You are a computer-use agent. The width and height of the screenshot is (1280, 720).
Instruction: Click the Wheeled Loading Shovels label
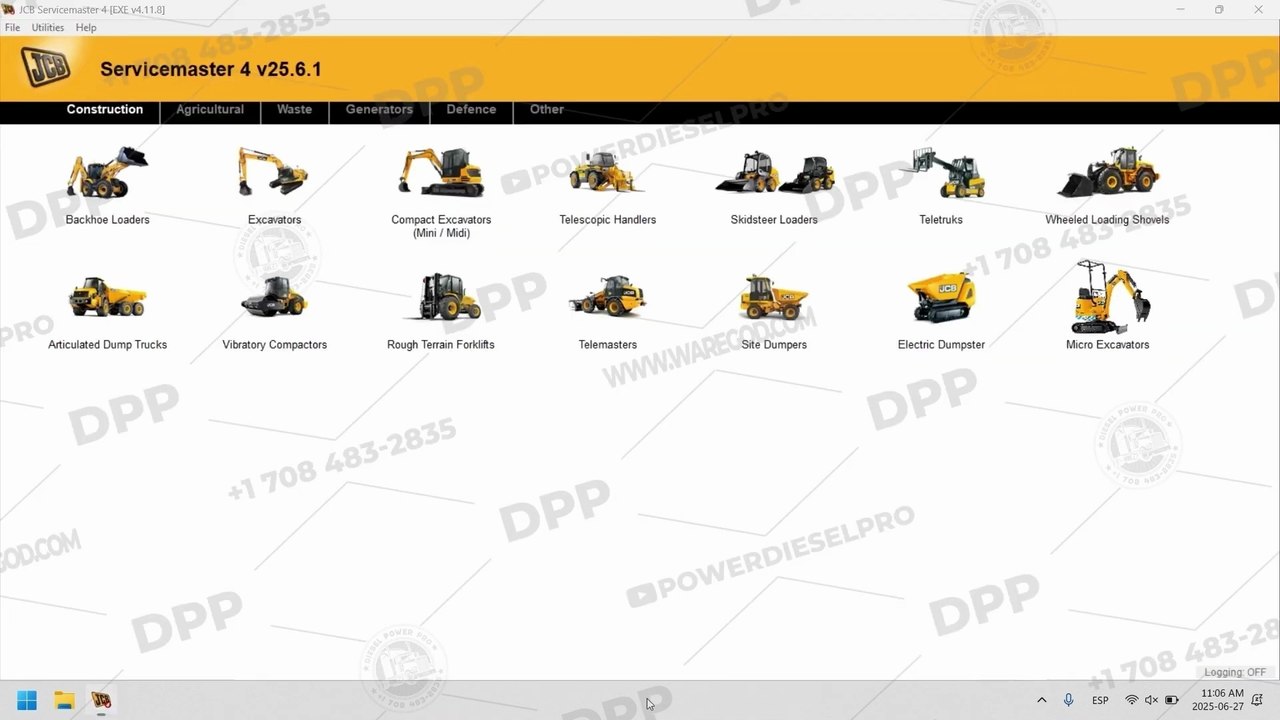click(1107, 220)
